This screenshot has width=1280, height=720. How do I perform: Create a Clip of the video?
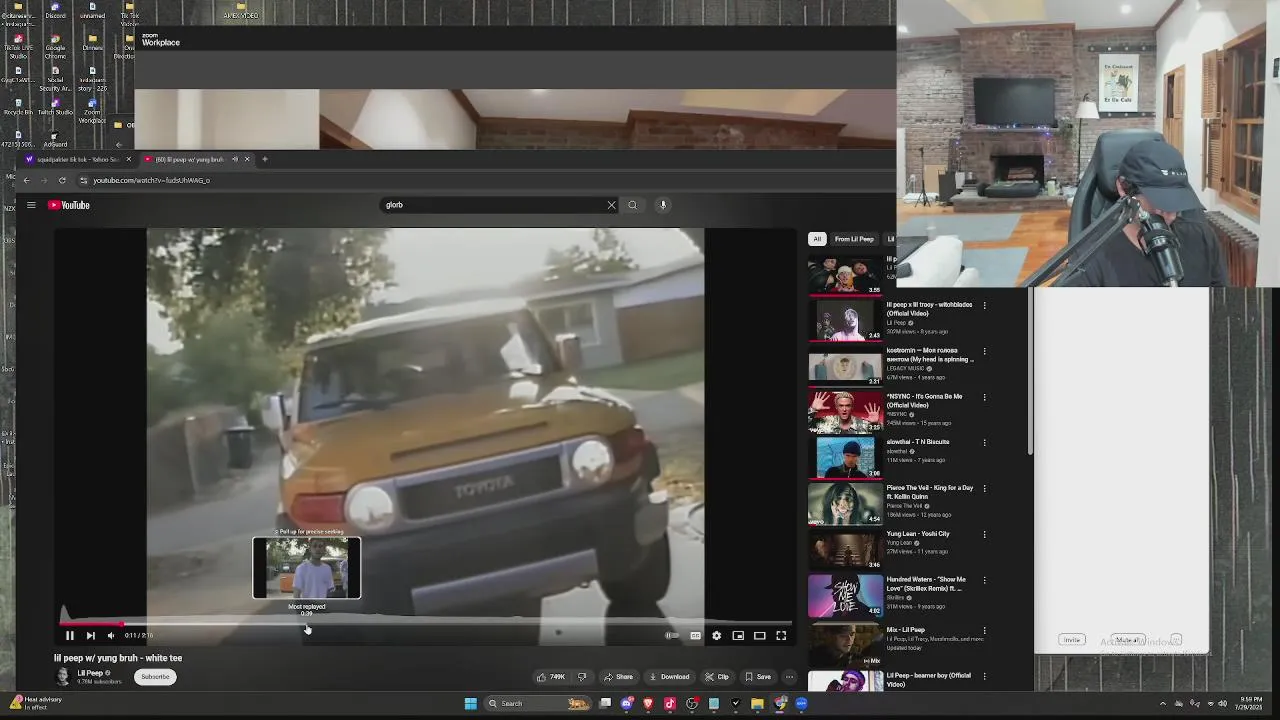[718, 677]
